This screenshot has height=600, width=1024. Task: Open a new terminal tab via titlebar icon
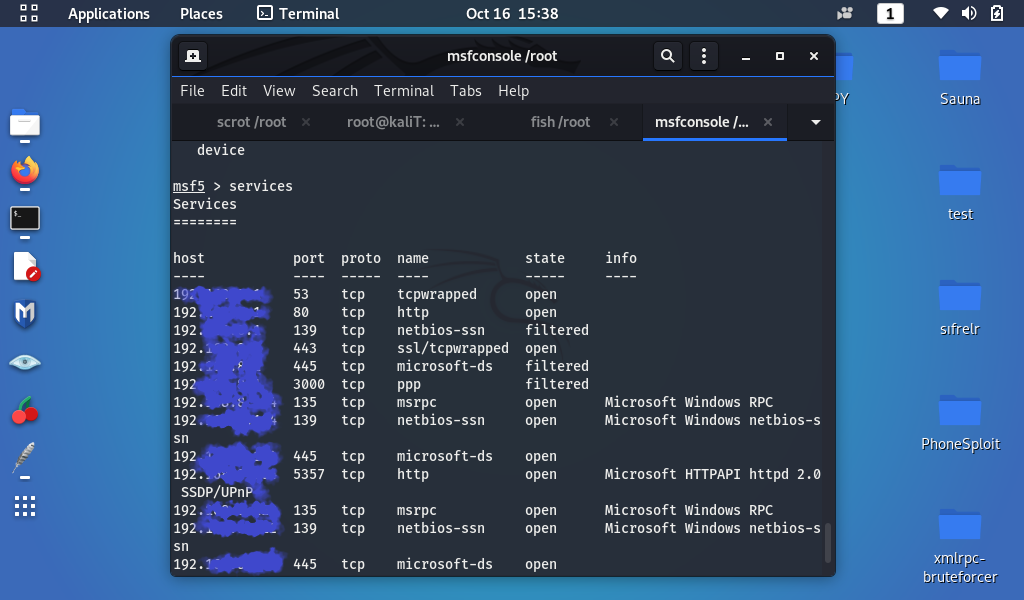coord(193,55)
